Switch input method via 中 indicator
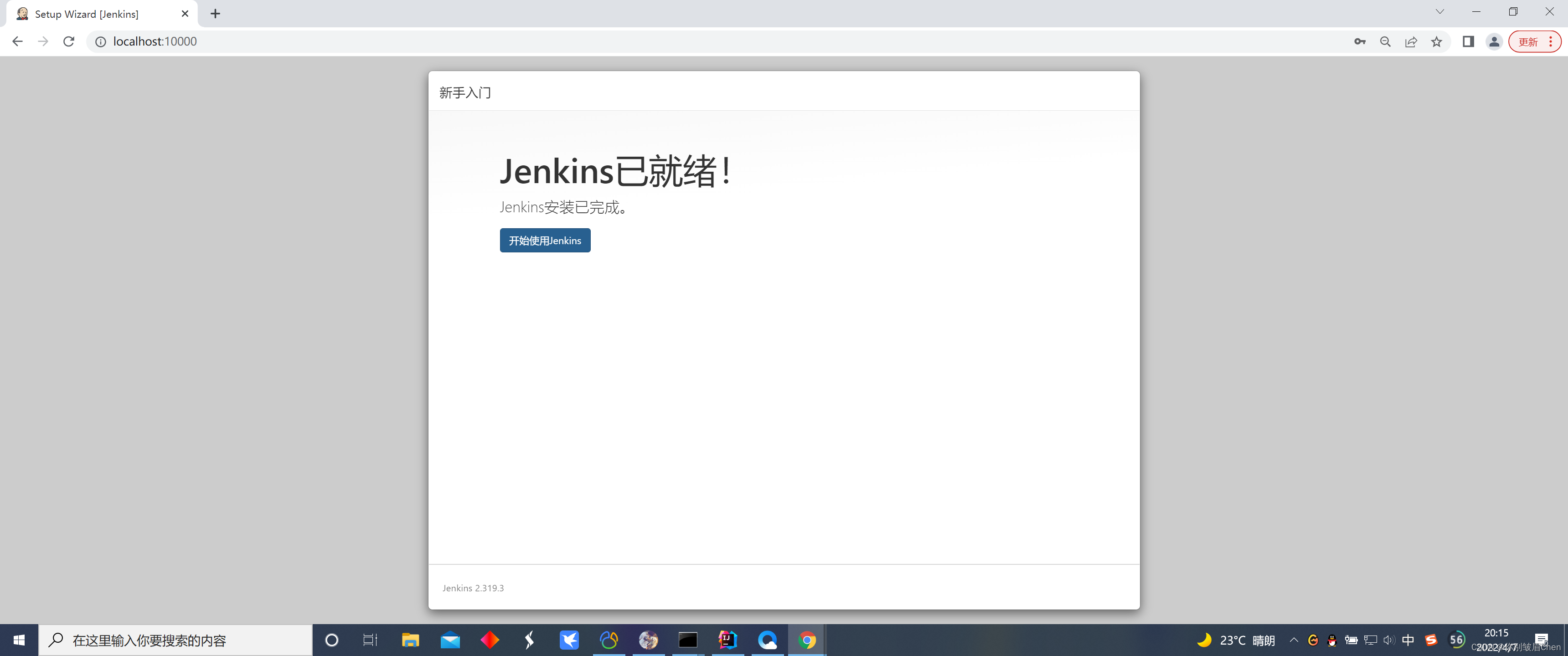This screenshot has width=1568, height=656. 1407,640
